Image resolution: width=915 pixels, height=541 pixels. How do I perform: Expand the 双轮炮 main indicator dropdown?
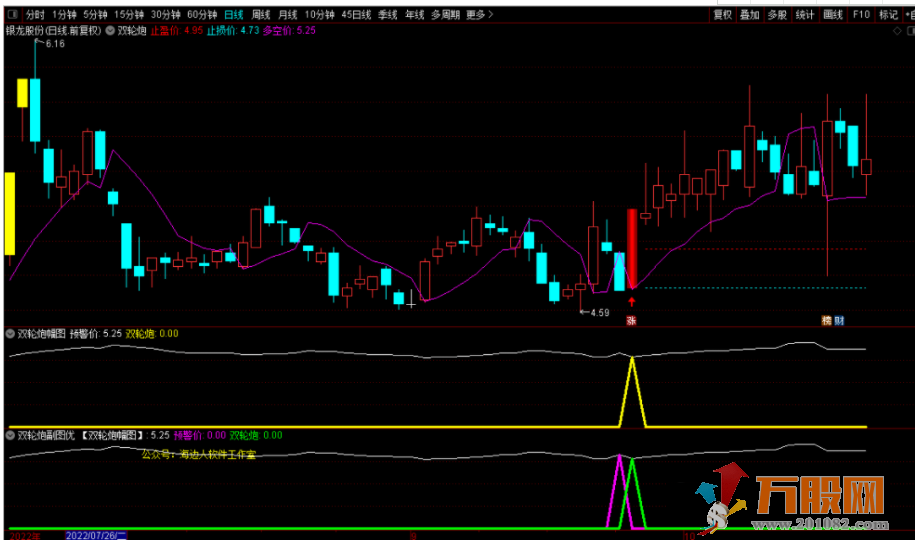(110, 31)
